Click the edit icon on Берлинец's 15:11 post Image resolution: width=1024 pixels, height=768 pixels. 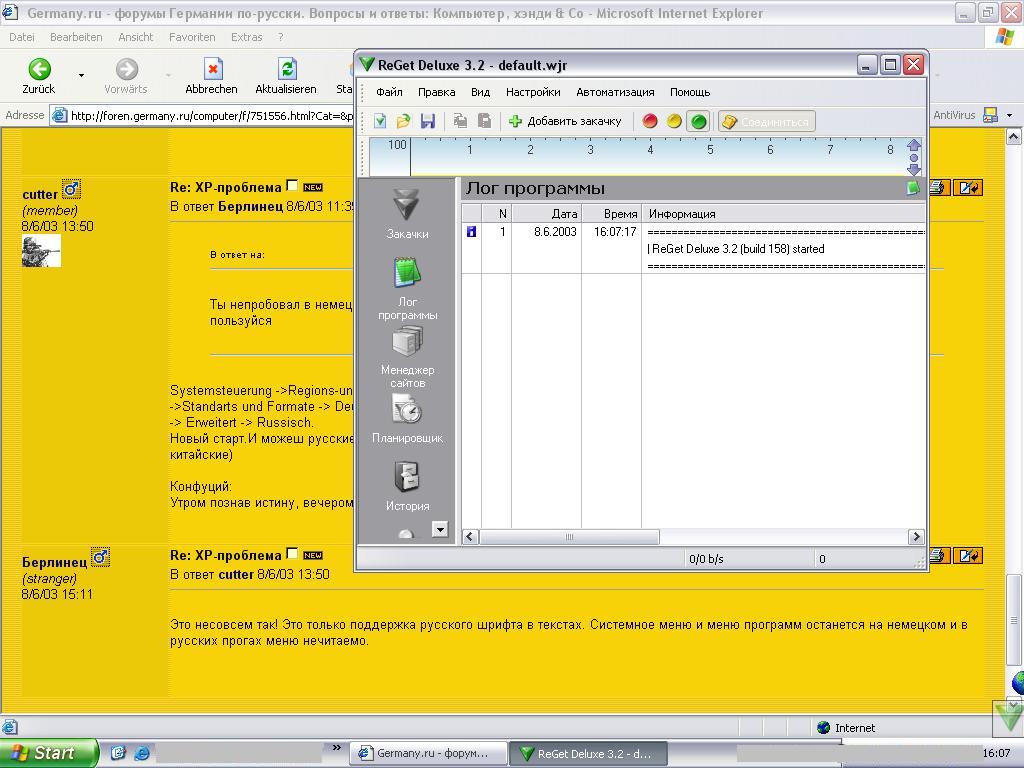[967, 556]
